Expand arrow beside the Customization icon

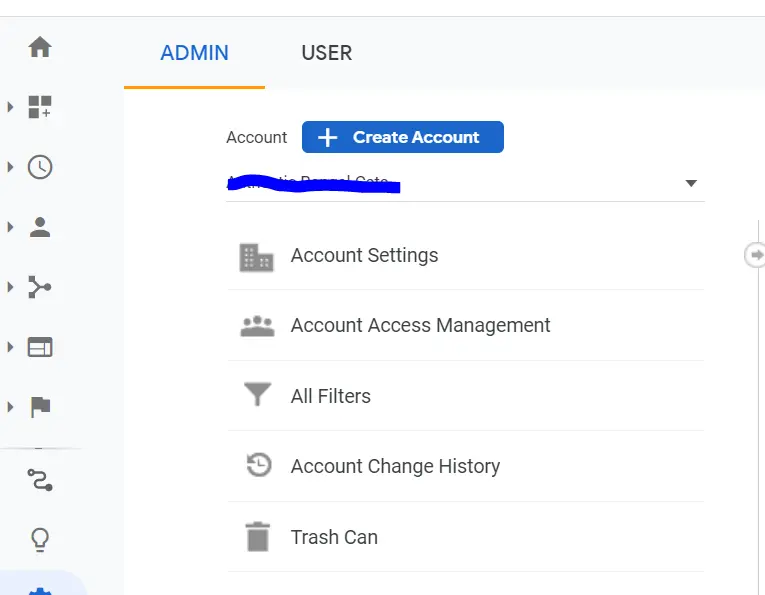tap(11, 107)
